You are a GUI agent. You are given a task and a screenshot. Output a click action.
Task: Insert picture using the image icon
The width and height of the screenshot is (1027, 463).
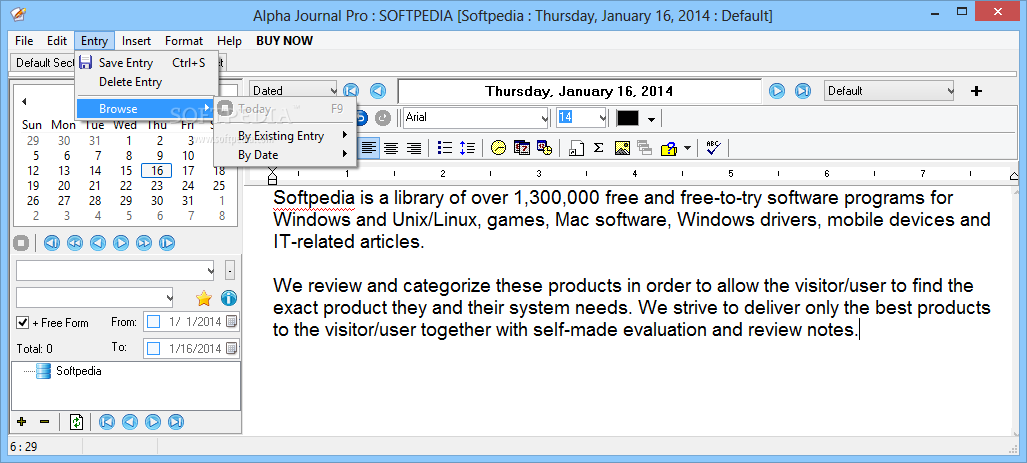click(622, 148)
